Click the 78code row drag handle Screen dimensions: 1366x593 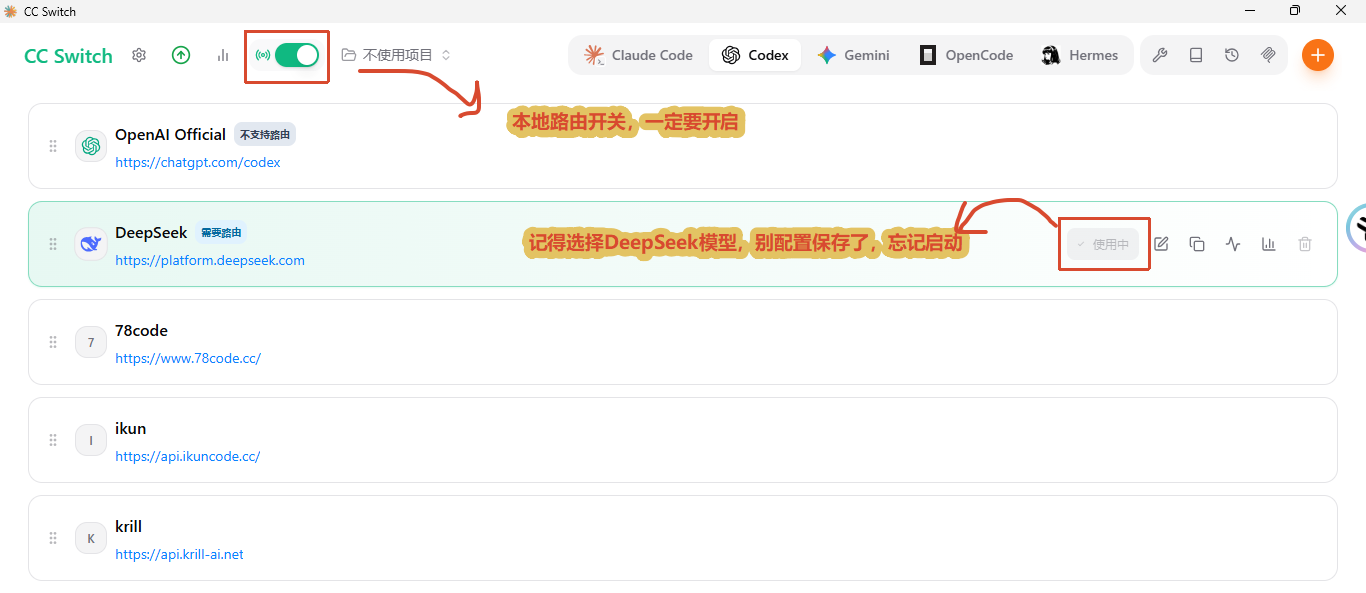53,342
